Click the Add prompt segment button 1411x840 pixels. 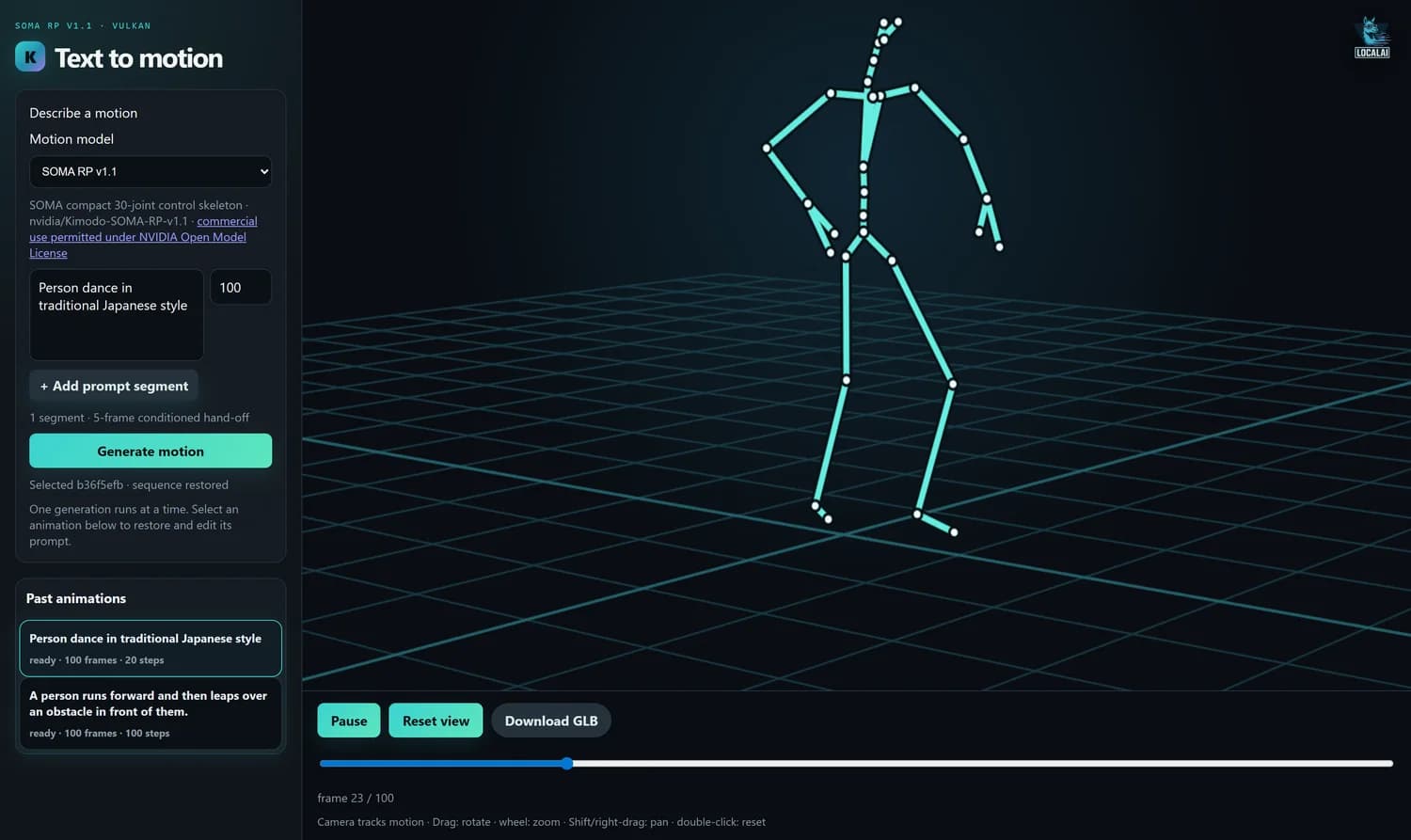click(x=114, y=386)
